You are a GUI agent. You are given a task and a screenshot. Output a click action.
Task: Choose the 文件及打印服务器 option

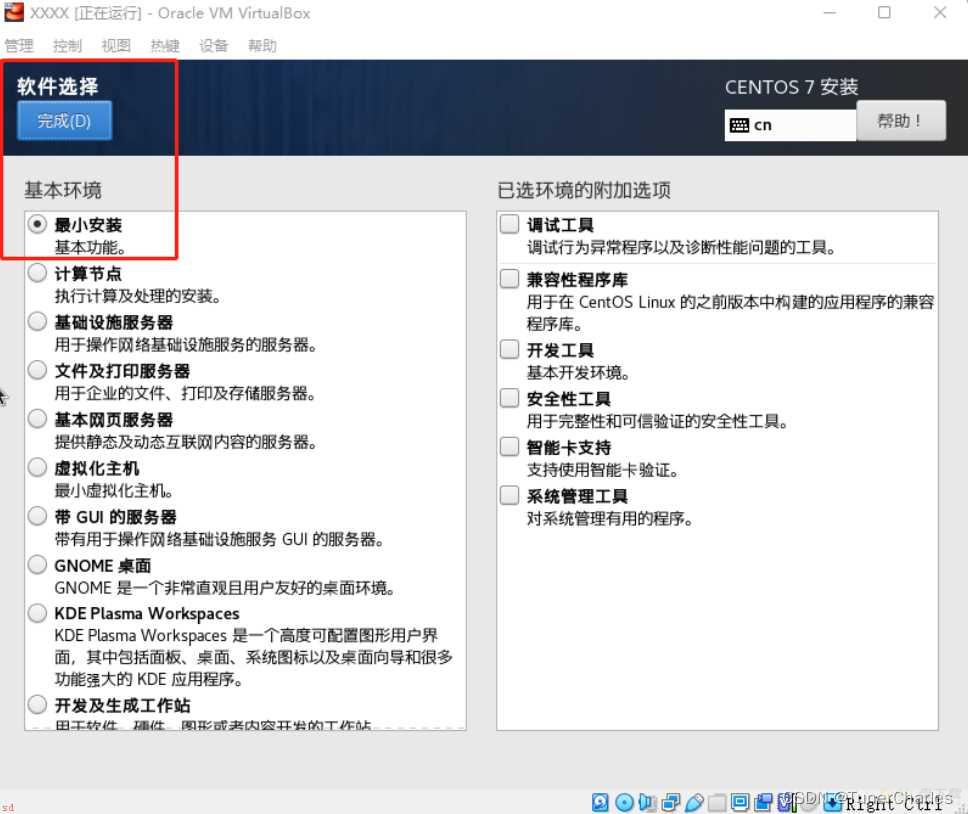(x=37, y=370)
